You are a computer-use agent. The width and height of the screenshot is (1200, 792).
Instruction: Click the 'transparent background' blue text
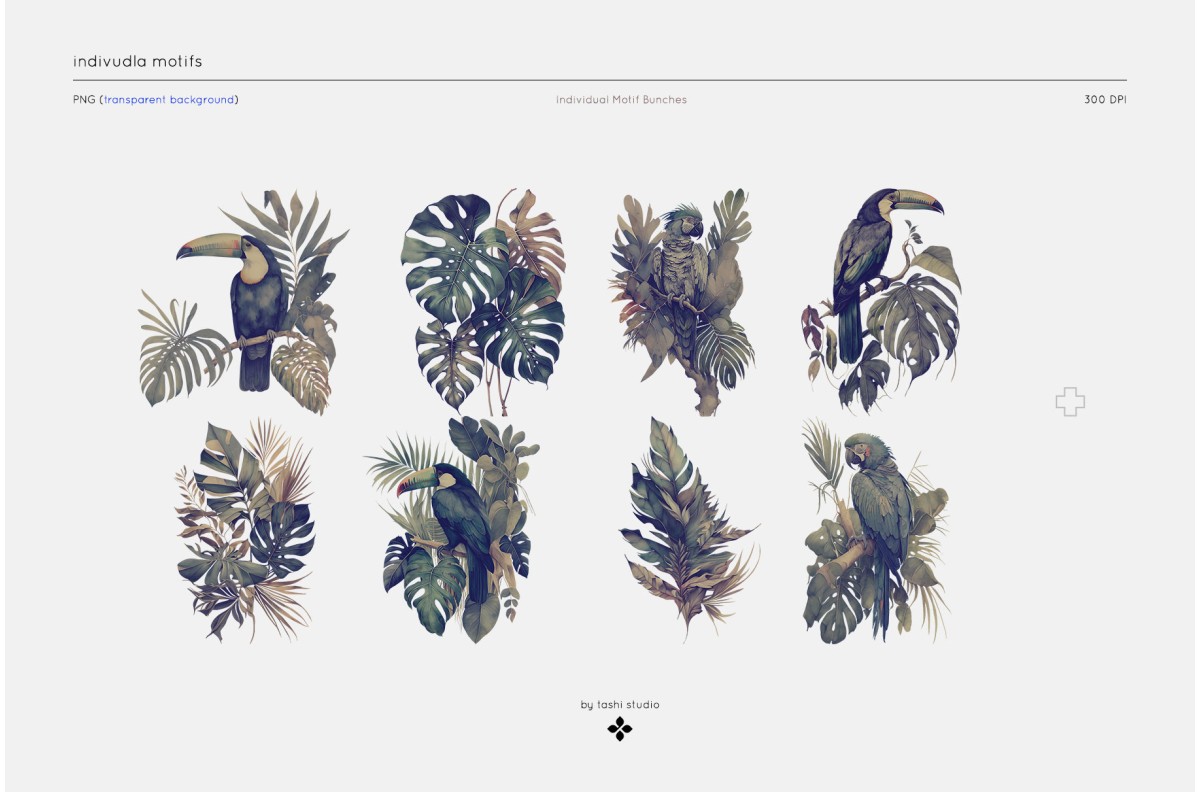169,99
